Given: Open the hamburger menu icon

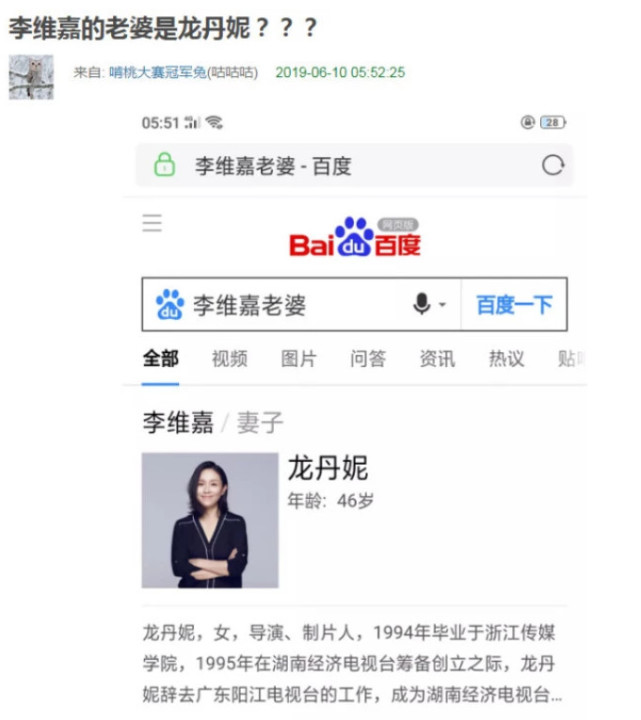Looking at the screenshot, I should click(152, 223).
